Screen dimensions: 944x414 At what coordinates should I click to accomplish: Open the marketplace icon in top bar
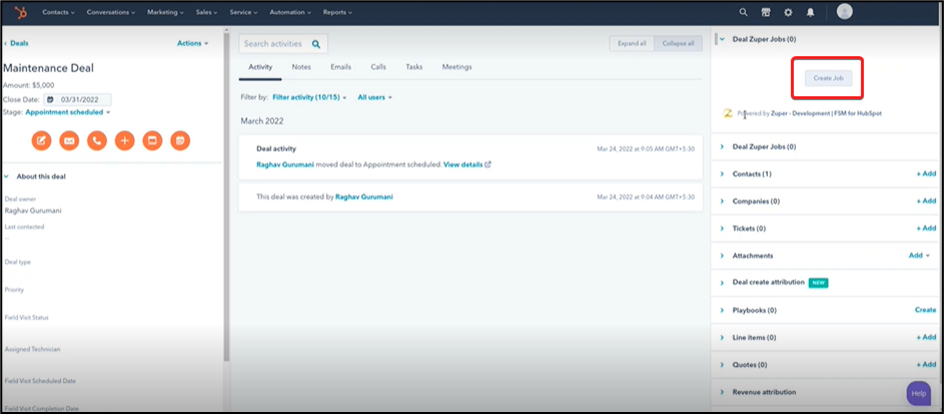tap(766, 12)
